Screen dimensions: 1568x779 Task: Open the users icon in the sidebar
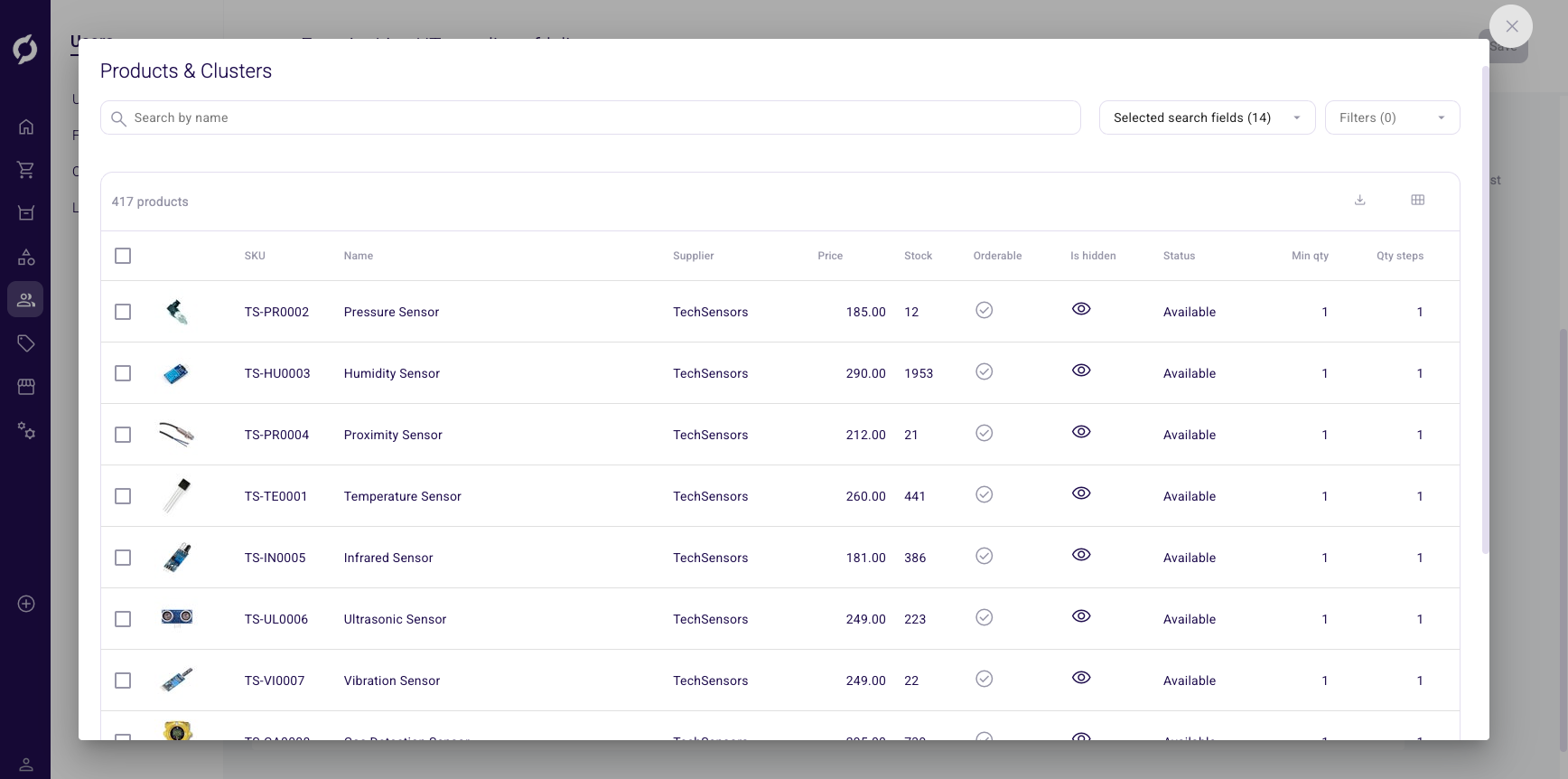[x=26, y=299]
